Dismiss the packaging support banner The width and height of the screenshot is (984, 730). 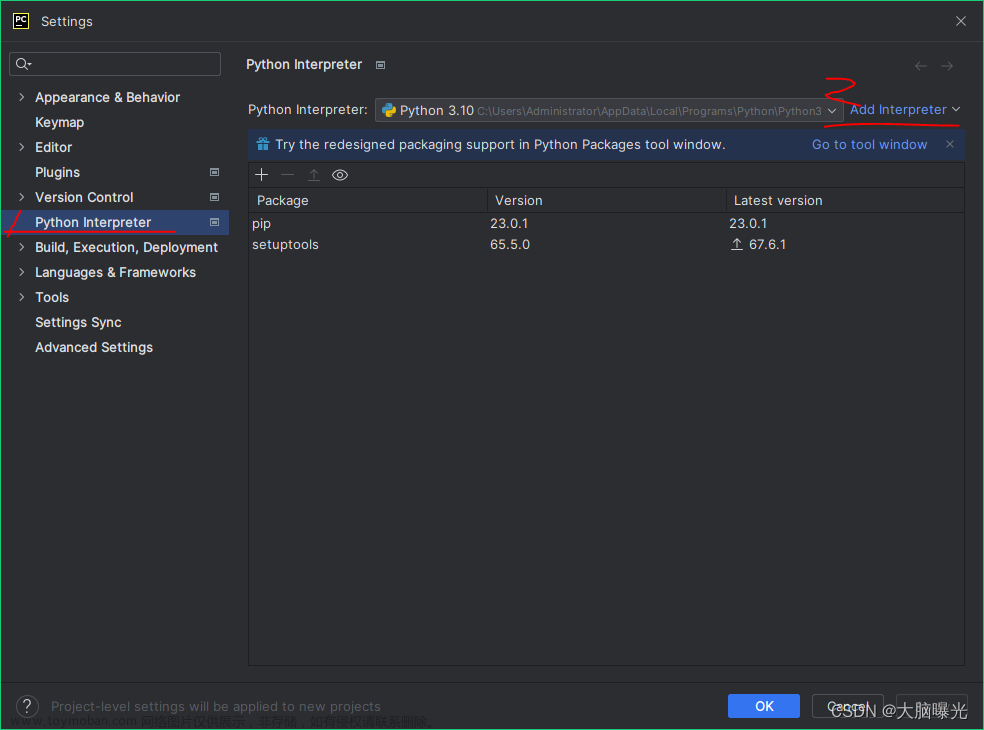tap(950, 144)
